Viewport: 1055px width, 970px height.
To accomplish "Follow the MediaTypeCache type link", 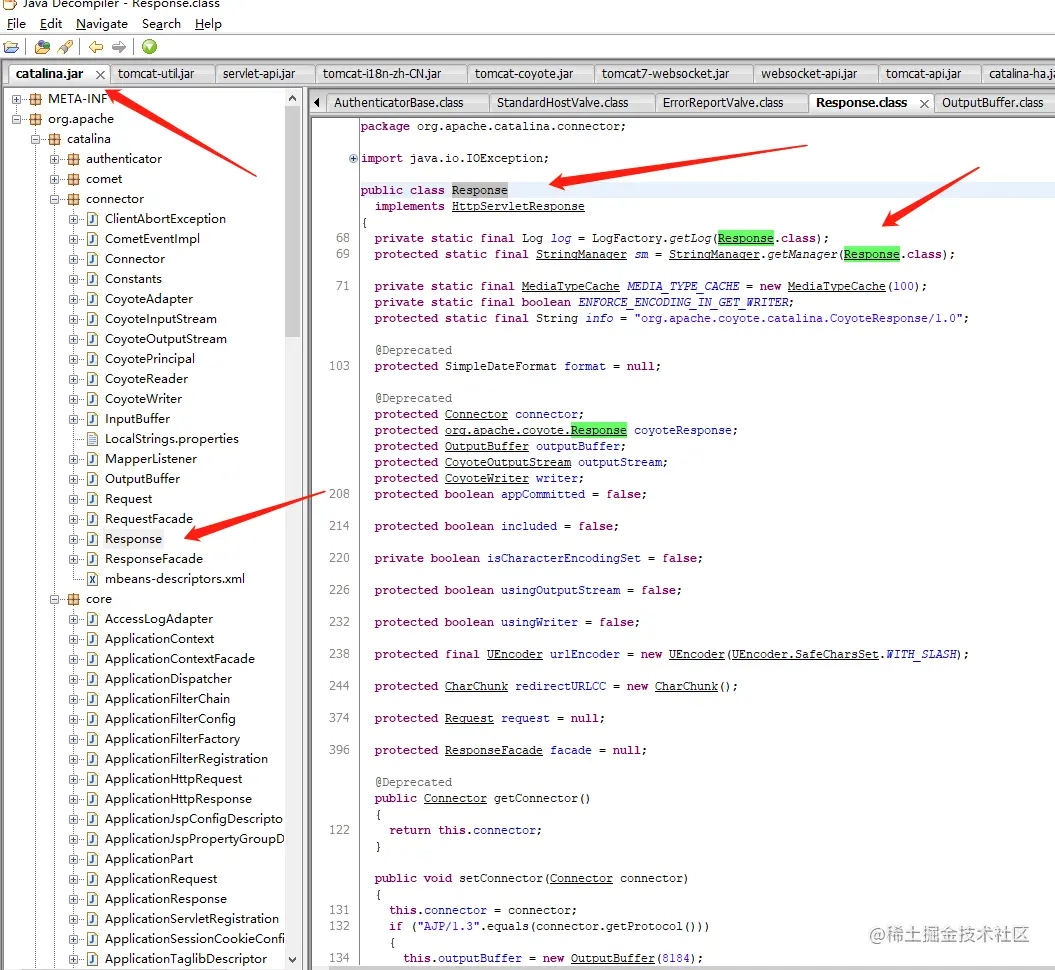I will [571, 287].
